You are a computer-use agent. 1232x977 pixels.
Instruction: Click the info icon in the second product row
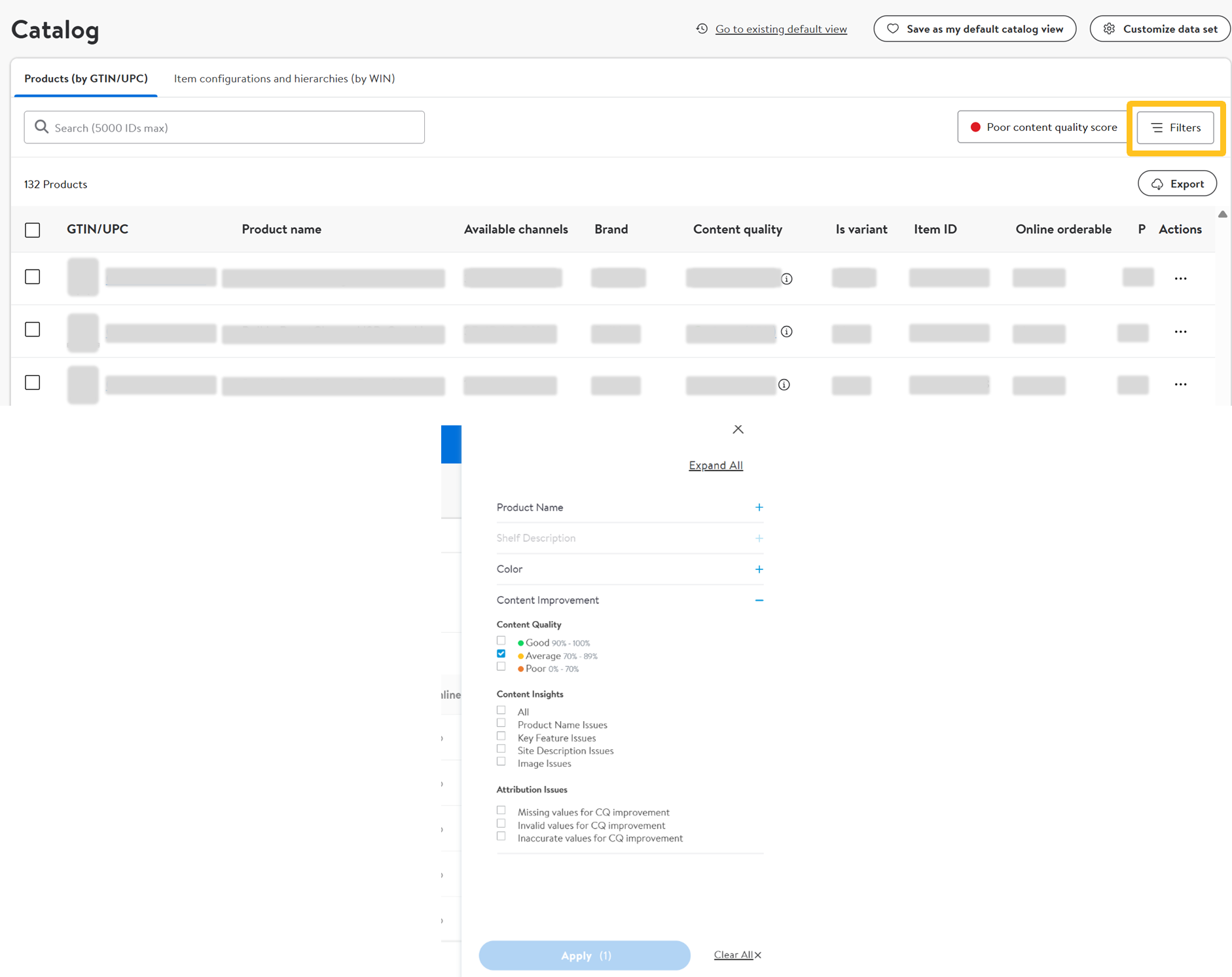787,332
